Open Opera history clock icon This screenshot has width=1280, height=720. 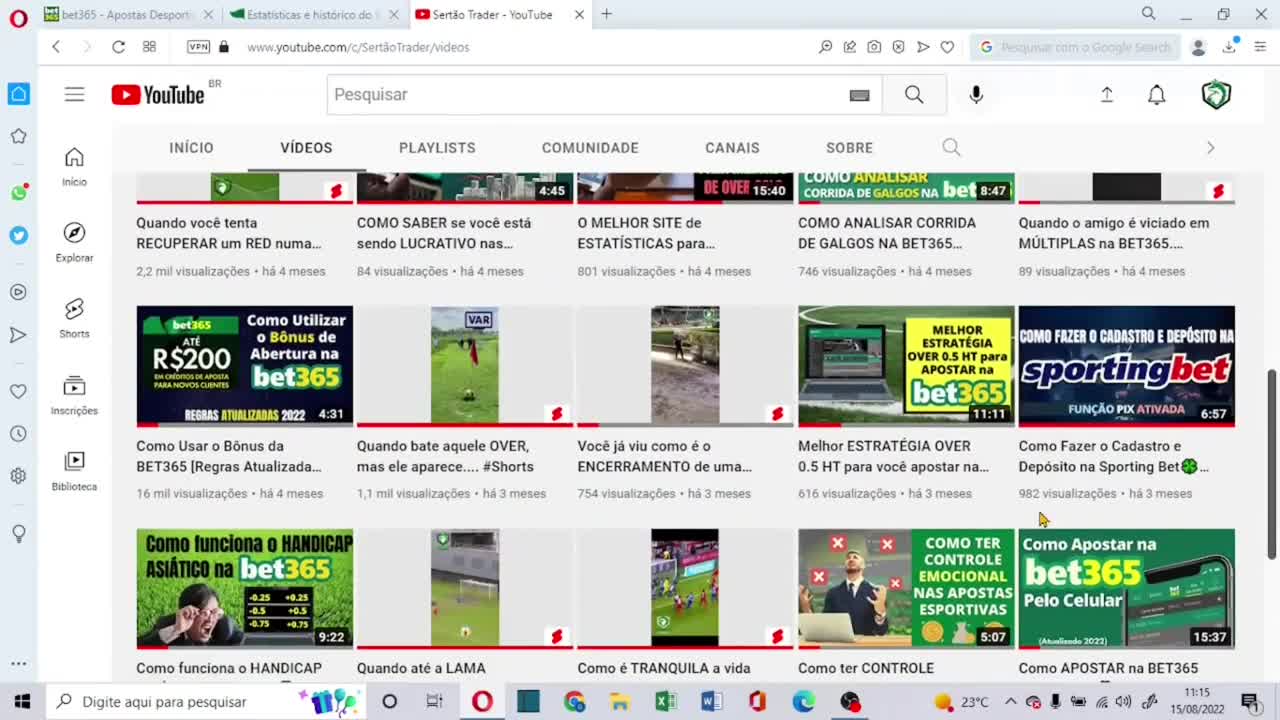coord(18,434)
